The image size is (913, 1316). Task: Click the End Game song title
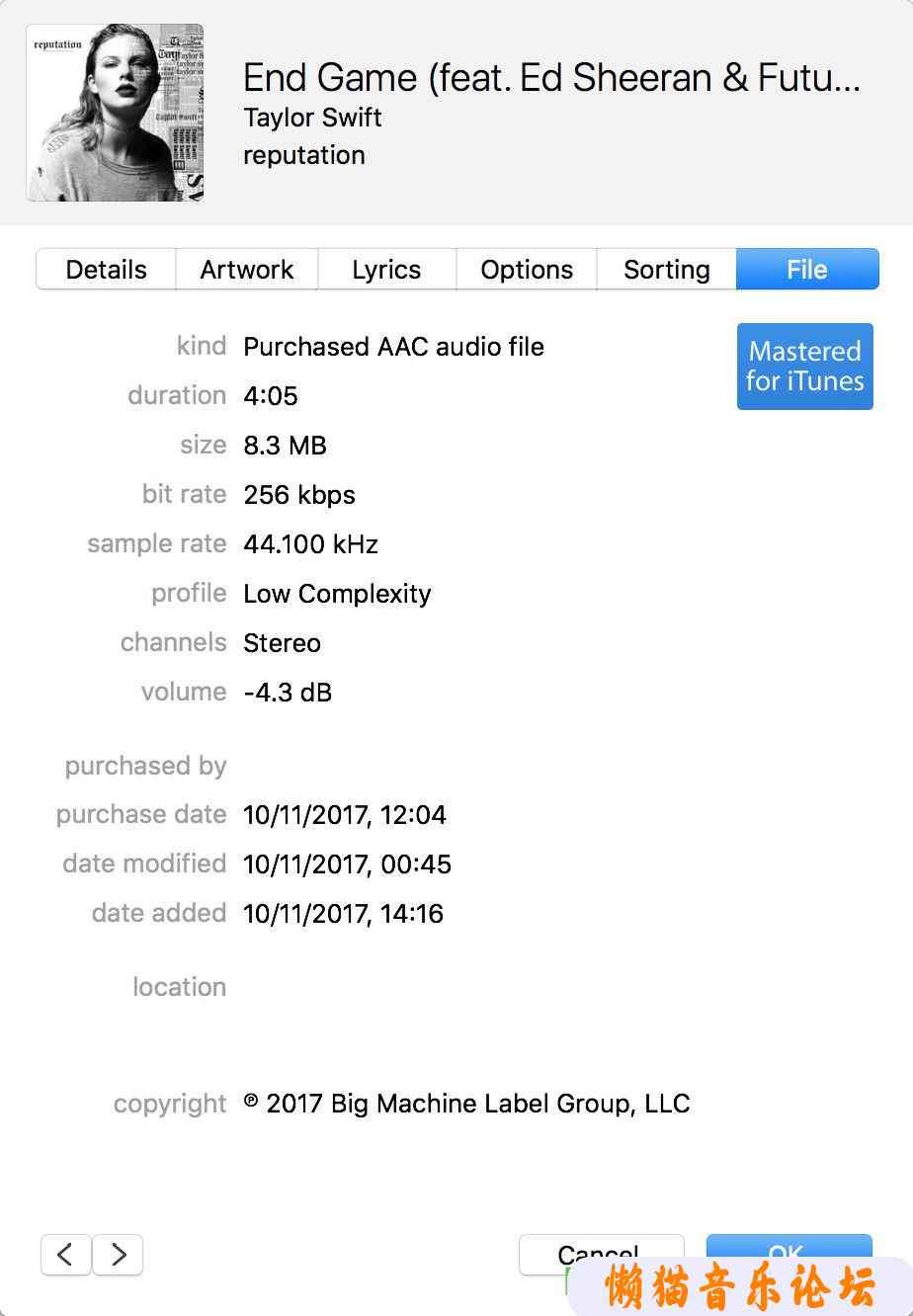[551, 78]
